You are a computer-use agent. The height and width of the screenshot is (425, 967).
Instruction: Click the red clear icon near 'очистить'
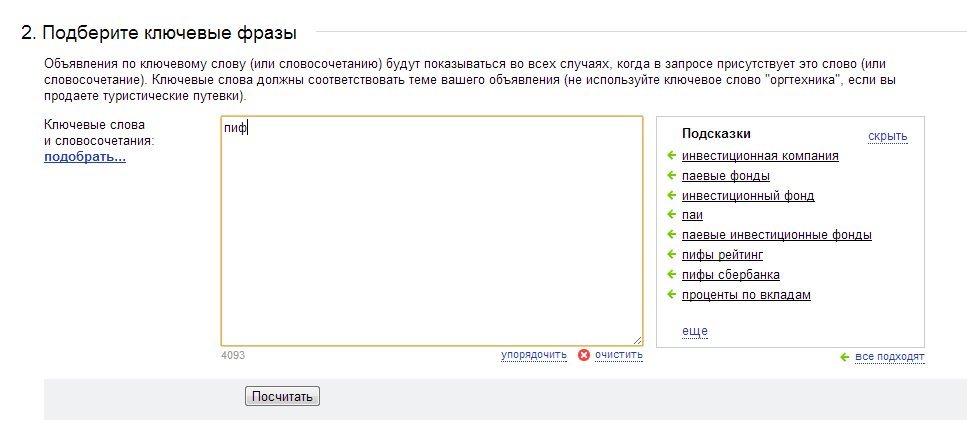pyautogui.click(x=583, y=355)
